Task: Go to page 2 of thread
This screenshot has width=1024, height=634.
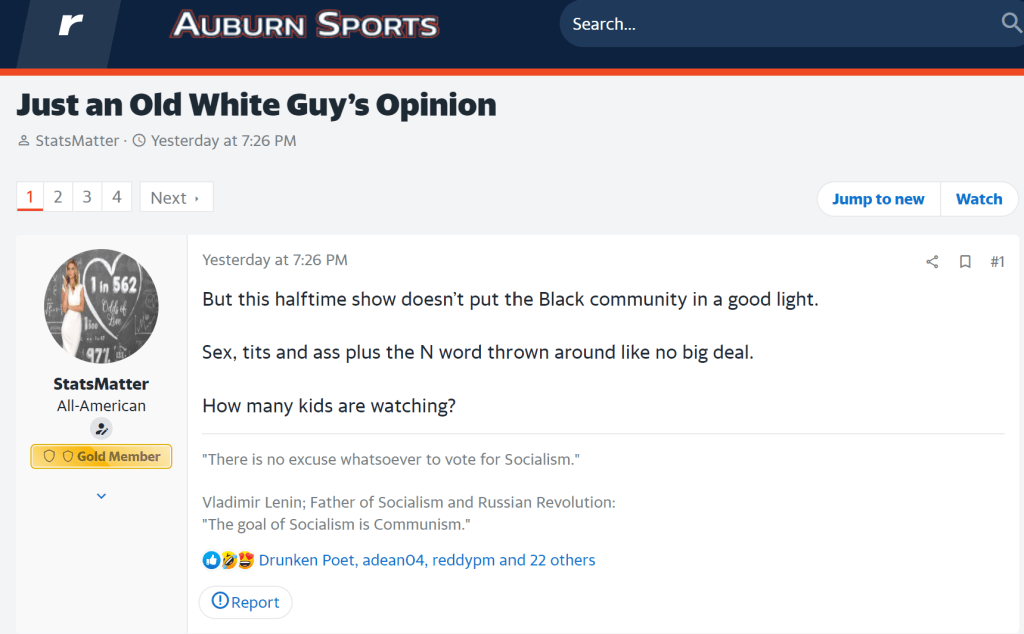Action: 58,197
